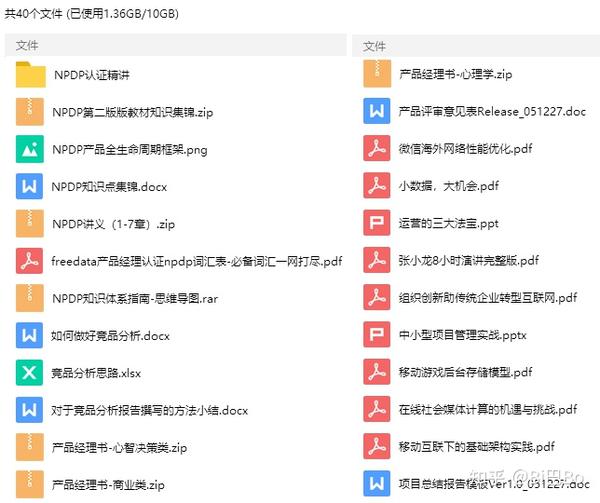This screenshot has height=503, width=600.
Task: Select file name 小数据，大机会.pdf
Action: click(448, 186)
